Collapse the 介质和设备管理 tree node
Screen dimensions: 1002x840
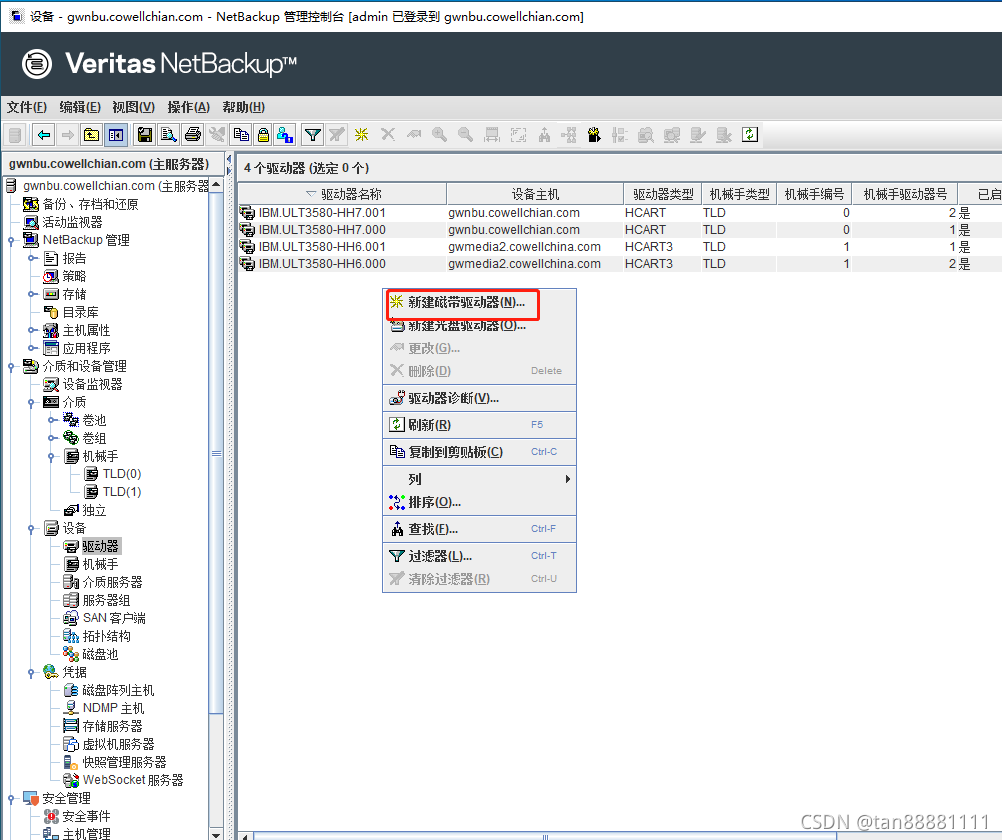(x=11, y=366)
